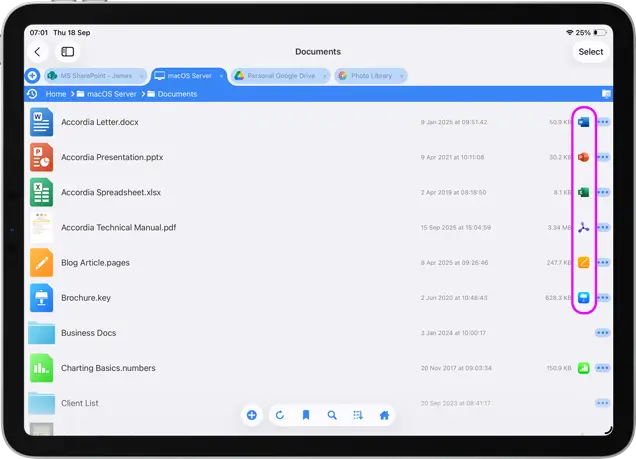Switch to MS SharePoint tab
This screenshot has width=636, height=459.
[93, 75]
